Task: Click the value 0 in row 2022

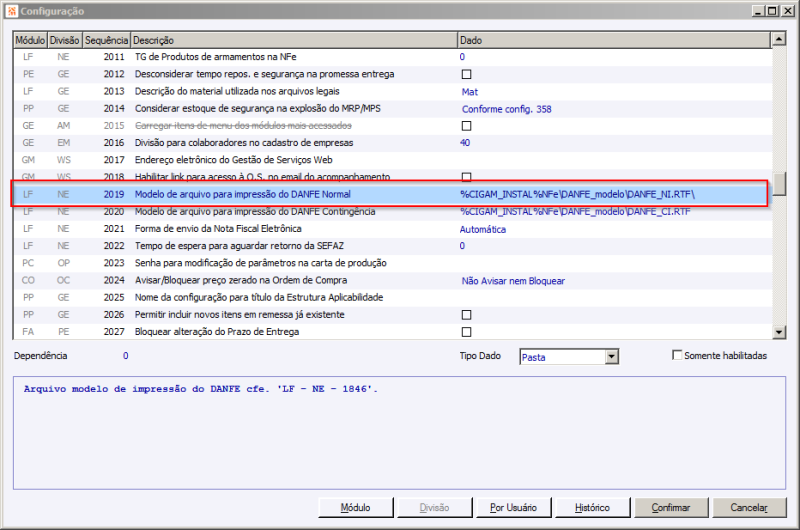Action: coord(462,246)
